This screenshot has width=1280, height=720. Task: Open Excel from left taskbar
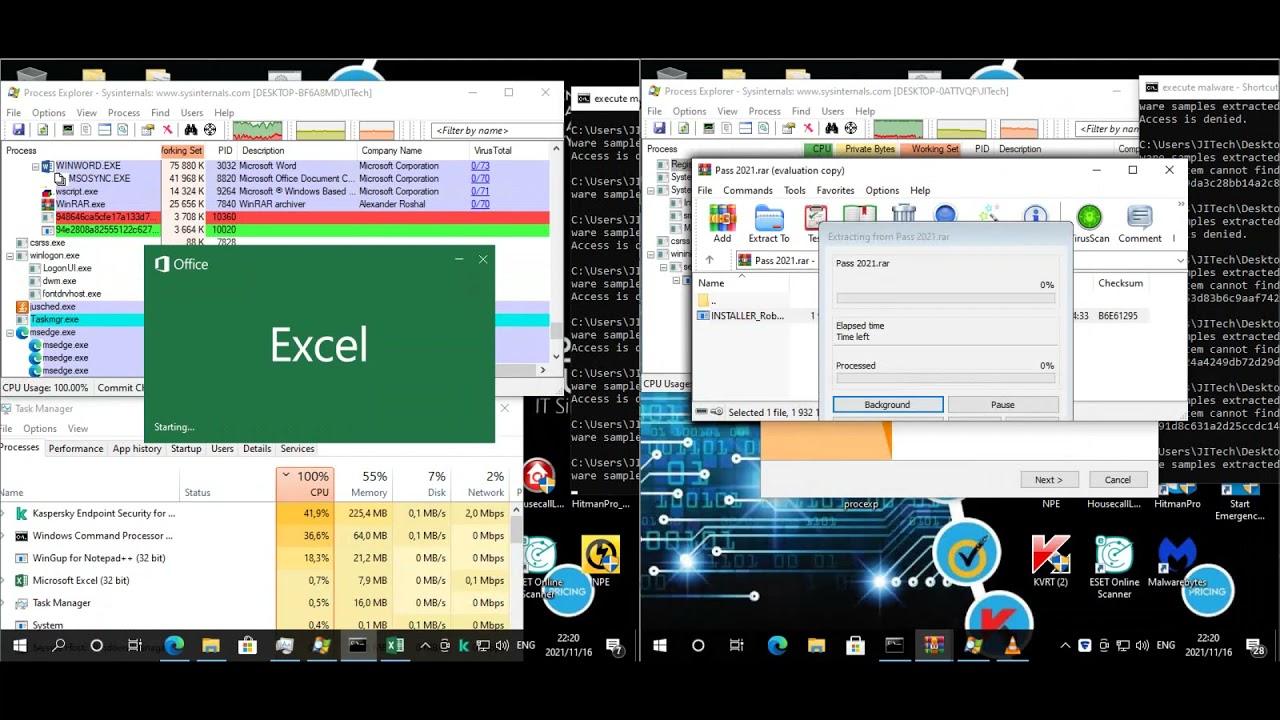[395, 646]
